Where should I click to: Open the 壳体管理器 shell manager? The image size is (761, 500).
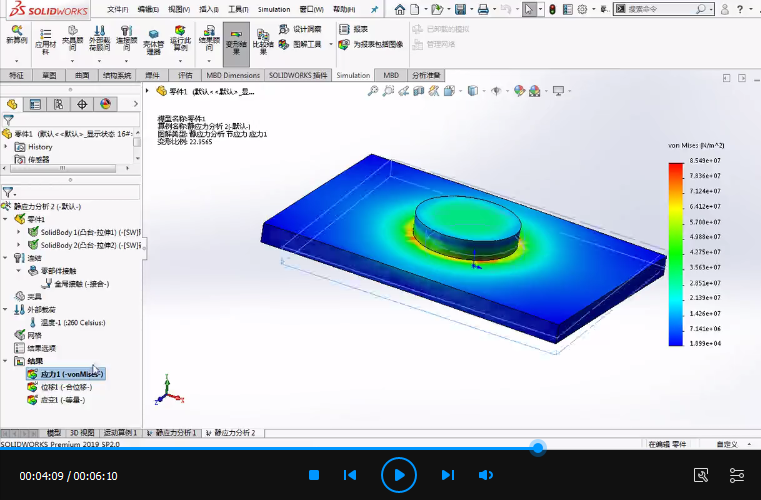153,41
